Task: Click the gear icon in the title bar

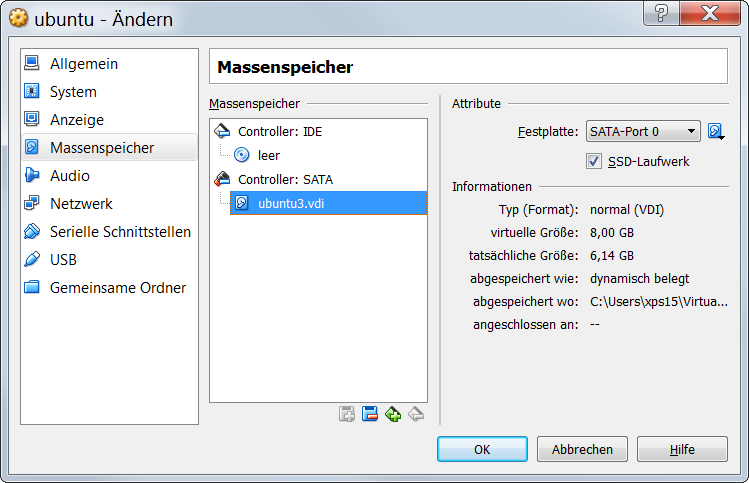Action: (x=18, y=18)
